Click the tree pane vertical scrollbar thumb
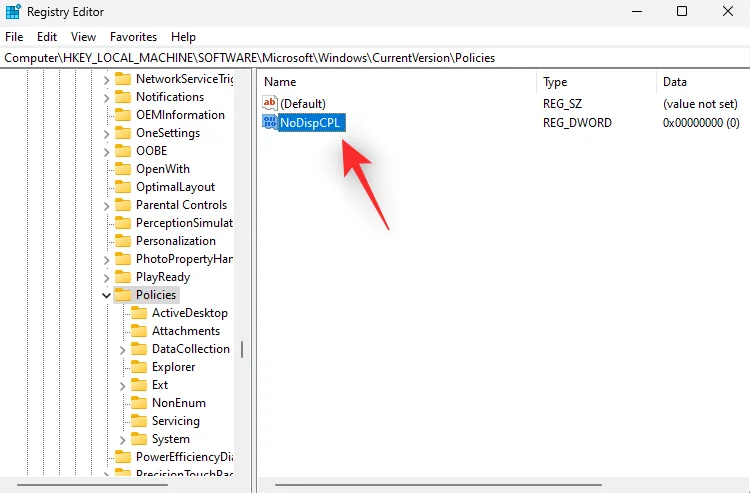This screenshot has width=750, height=493. coord(242,349)
